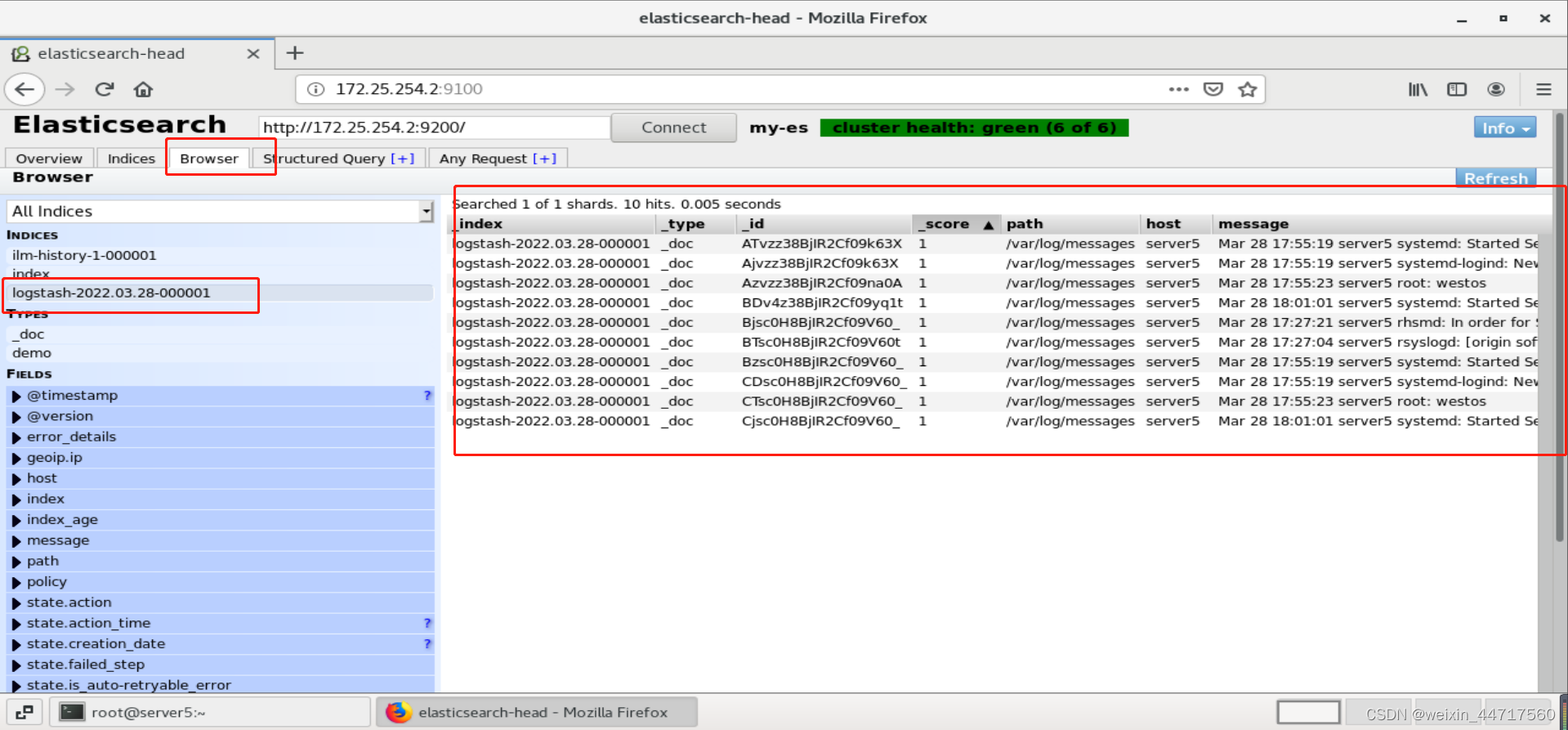Sort results by the _index column header
This screenshot has height=730, width=1568.
pos(554,224)
